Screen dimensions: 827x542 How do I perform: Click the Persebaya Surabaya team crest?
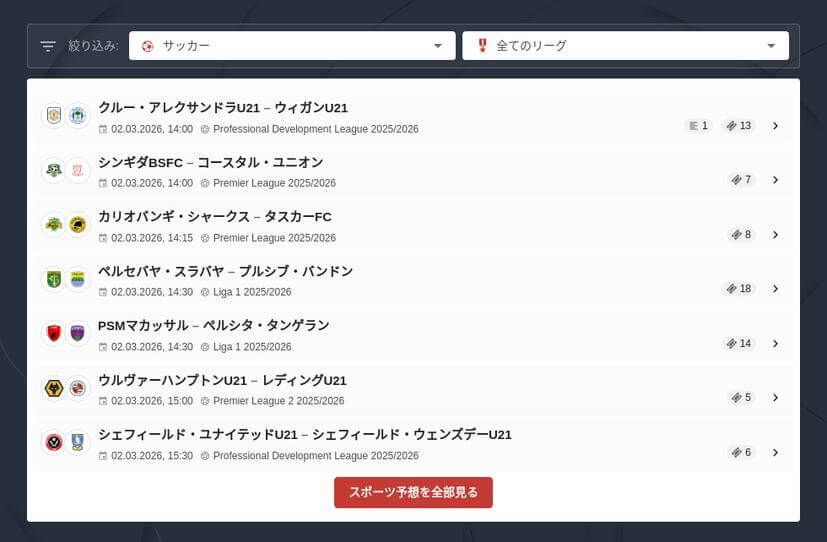(x=54, y=279)
